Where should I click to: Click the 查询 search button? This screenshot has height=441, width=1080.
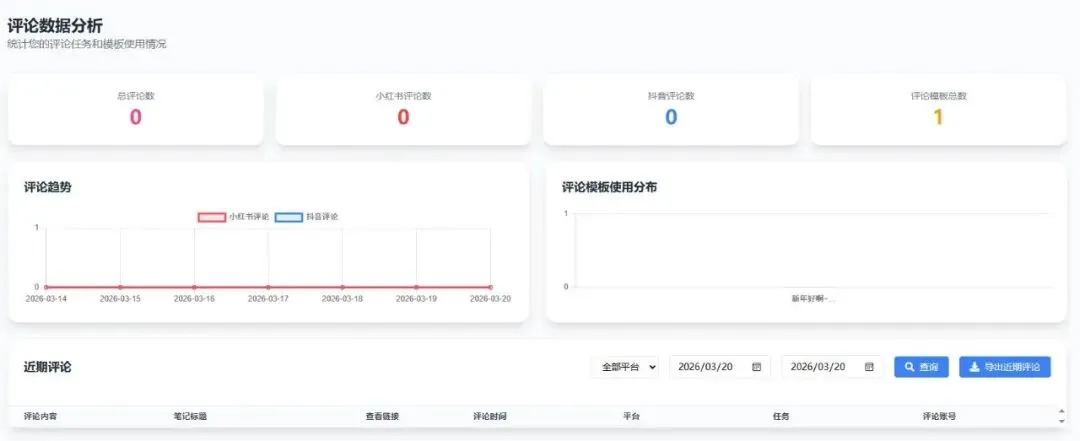(x=922, y=367)
